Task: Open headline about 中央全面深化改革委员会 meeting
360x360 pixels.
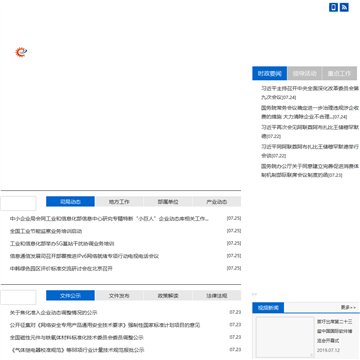Action: point(310,93)
